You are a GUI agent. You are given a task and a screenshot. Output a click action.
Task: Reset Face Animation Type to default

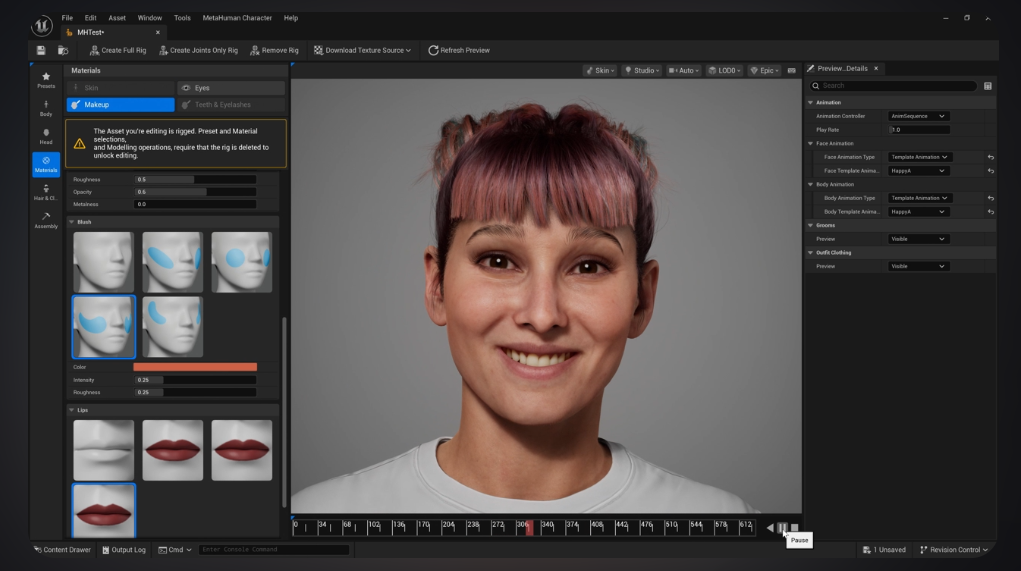point(990,157)
